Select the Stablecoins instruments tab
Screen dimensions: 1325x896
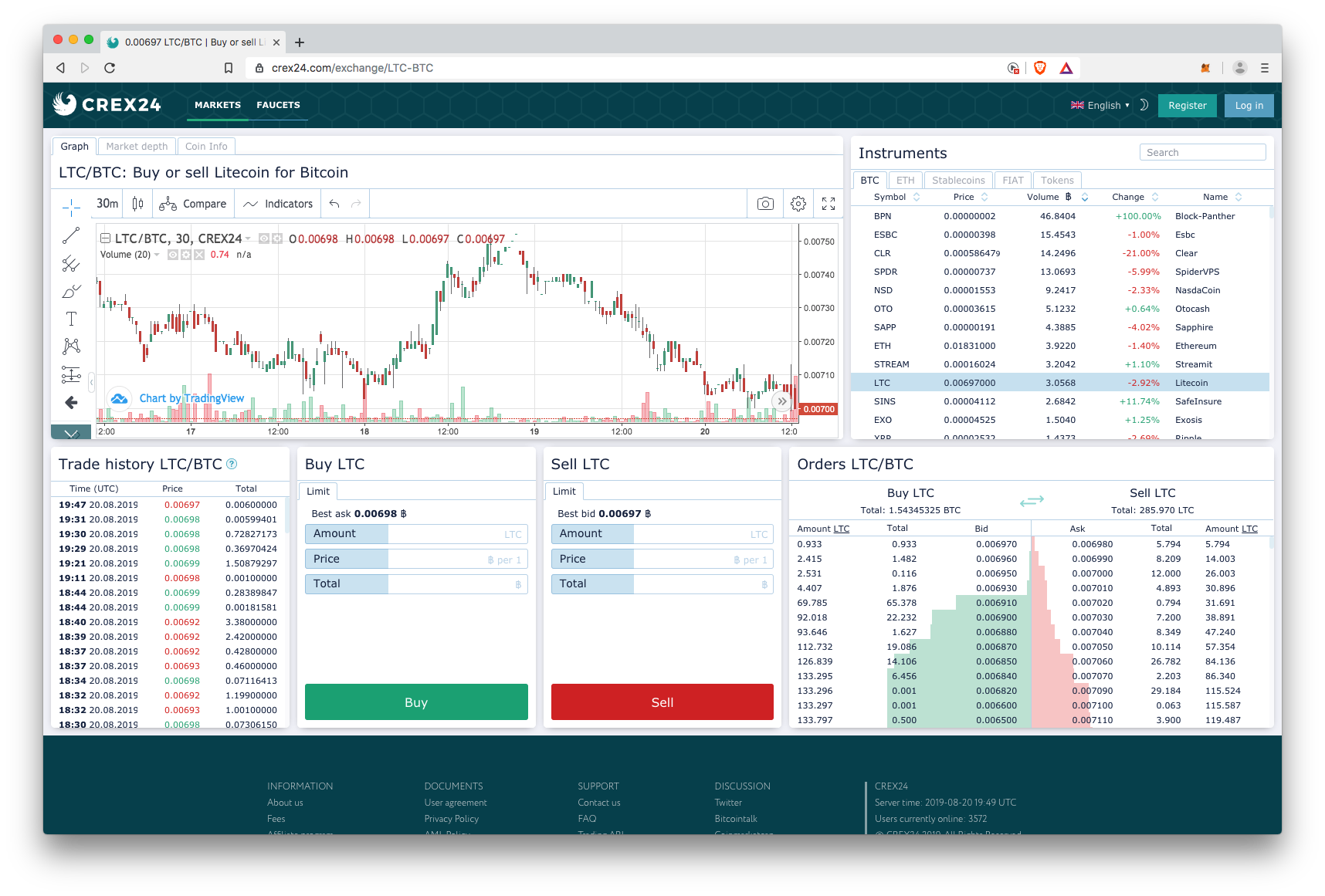click(958, 181)
